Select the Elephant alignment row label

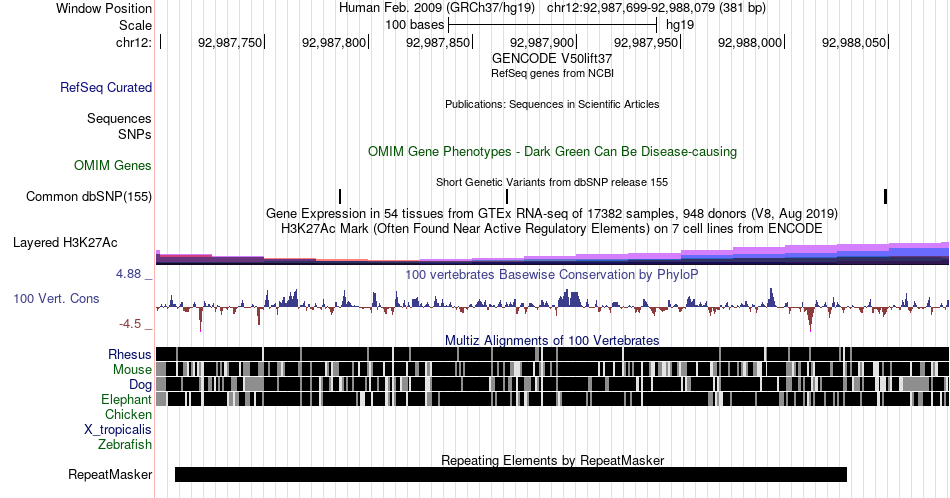point(127,399)
